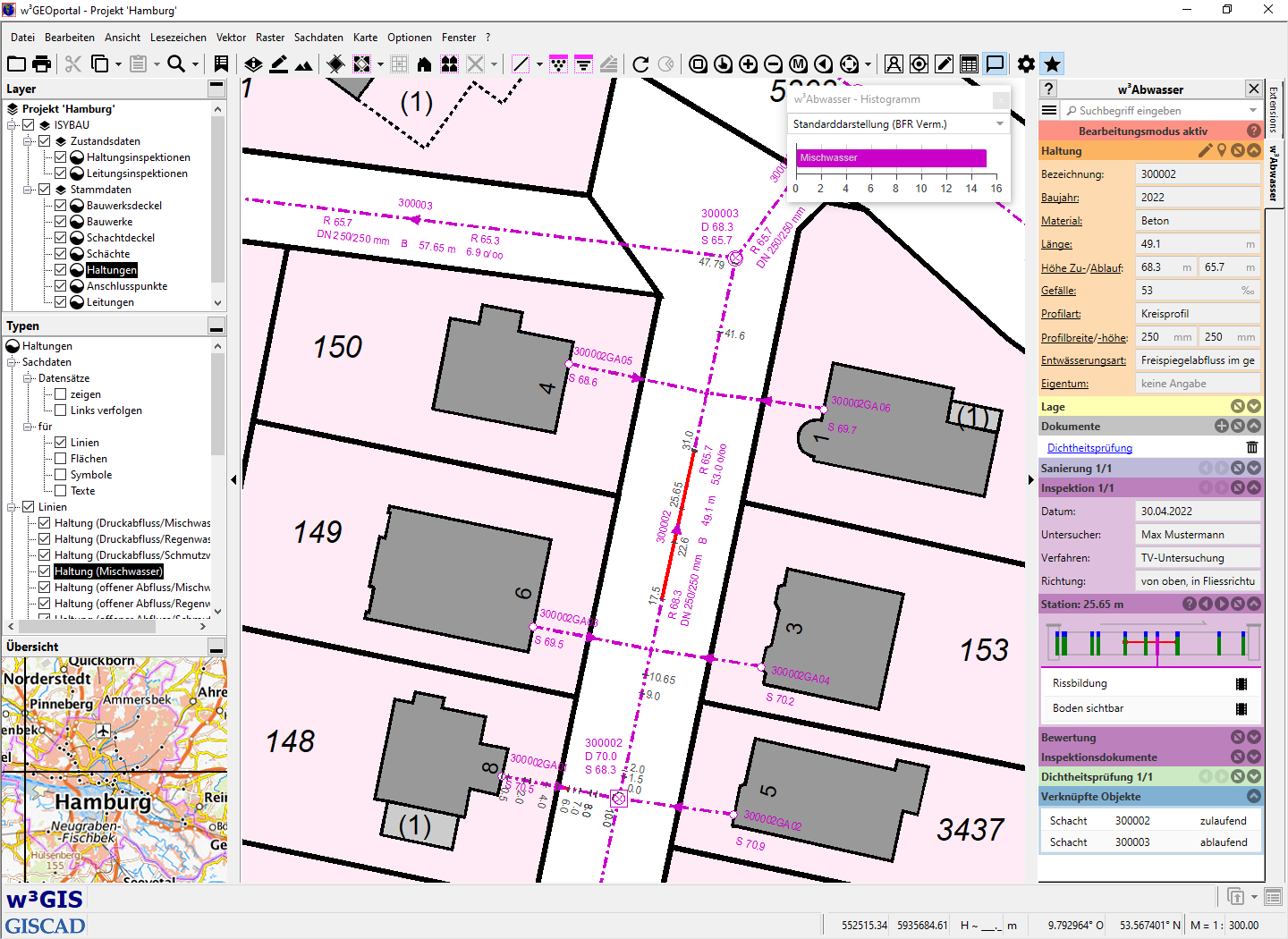The width and height of the screenshot is (1288, 939).
Task: Collapse the Layer panel
Action: [x=216, y=88]
